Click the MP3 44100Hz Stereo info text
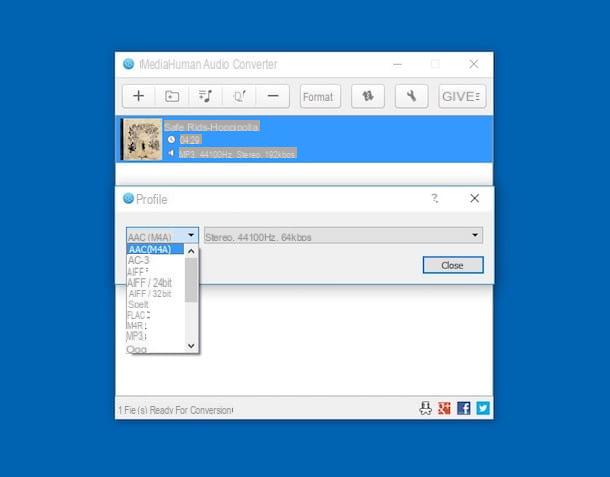Screen dimensions: 610x477 (x=237, y=154)
